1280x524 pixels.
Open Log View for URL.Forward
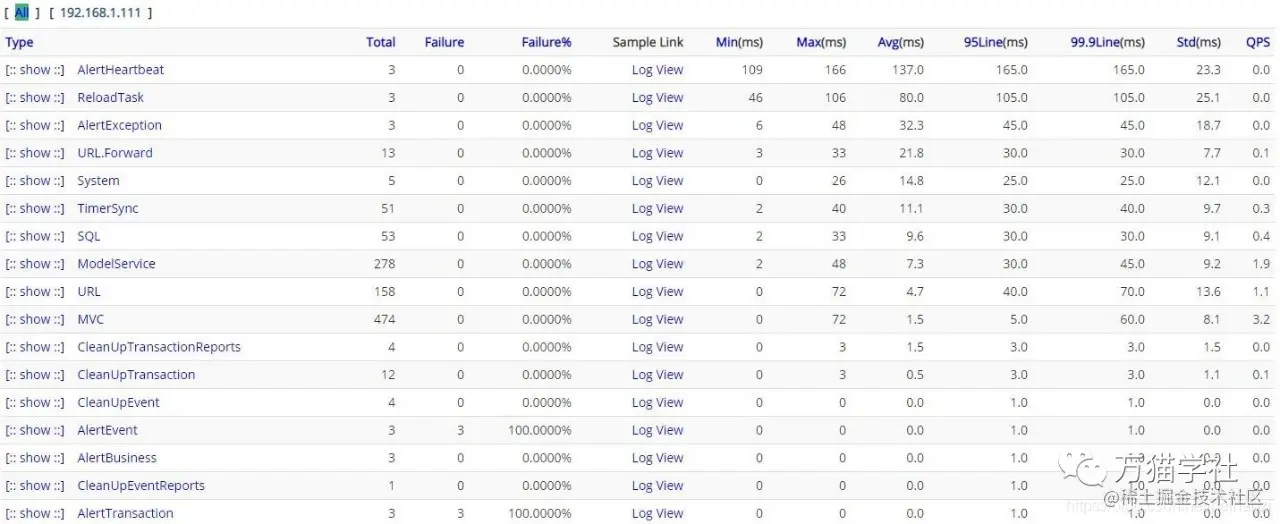pyautogui.click(x=657, y=153)
